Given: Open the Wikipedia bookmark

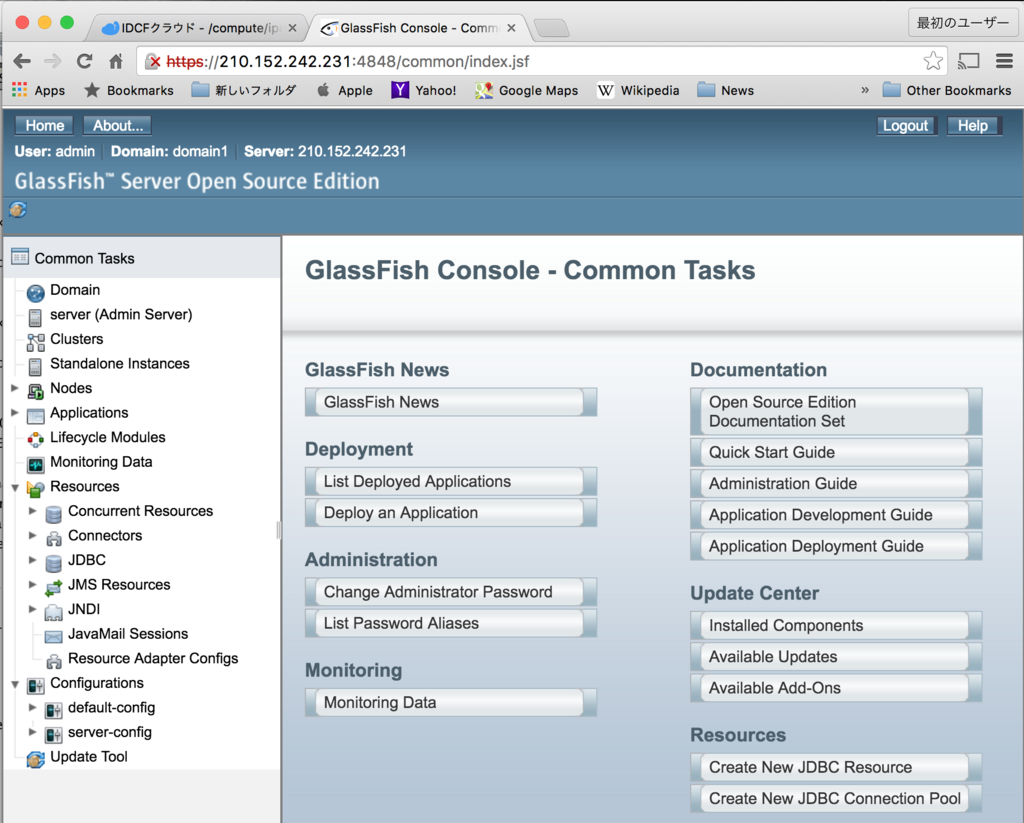Looking at the screenshot, I should pos(638,90).
